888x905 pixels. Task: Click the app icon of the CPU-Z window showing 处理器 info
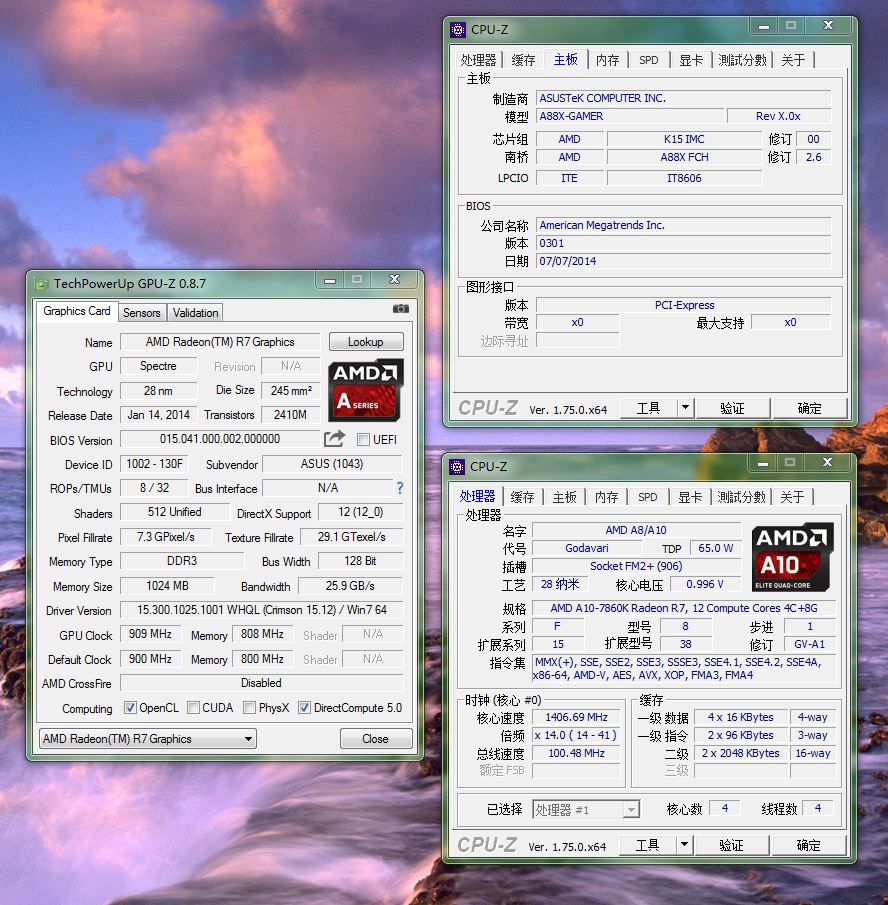pos(457,466)
